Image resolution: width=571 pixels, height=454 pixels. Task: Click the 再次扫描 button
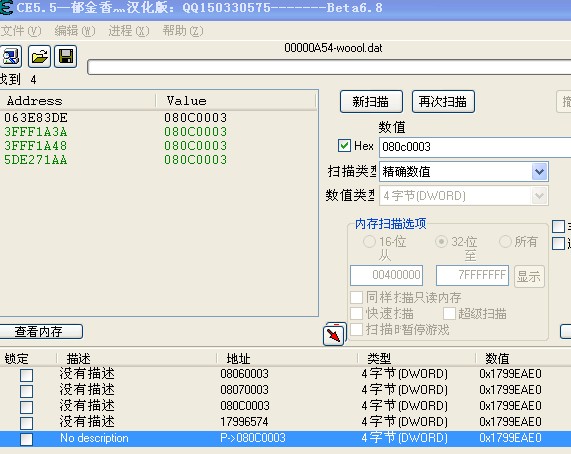click(x=443, y=102)
